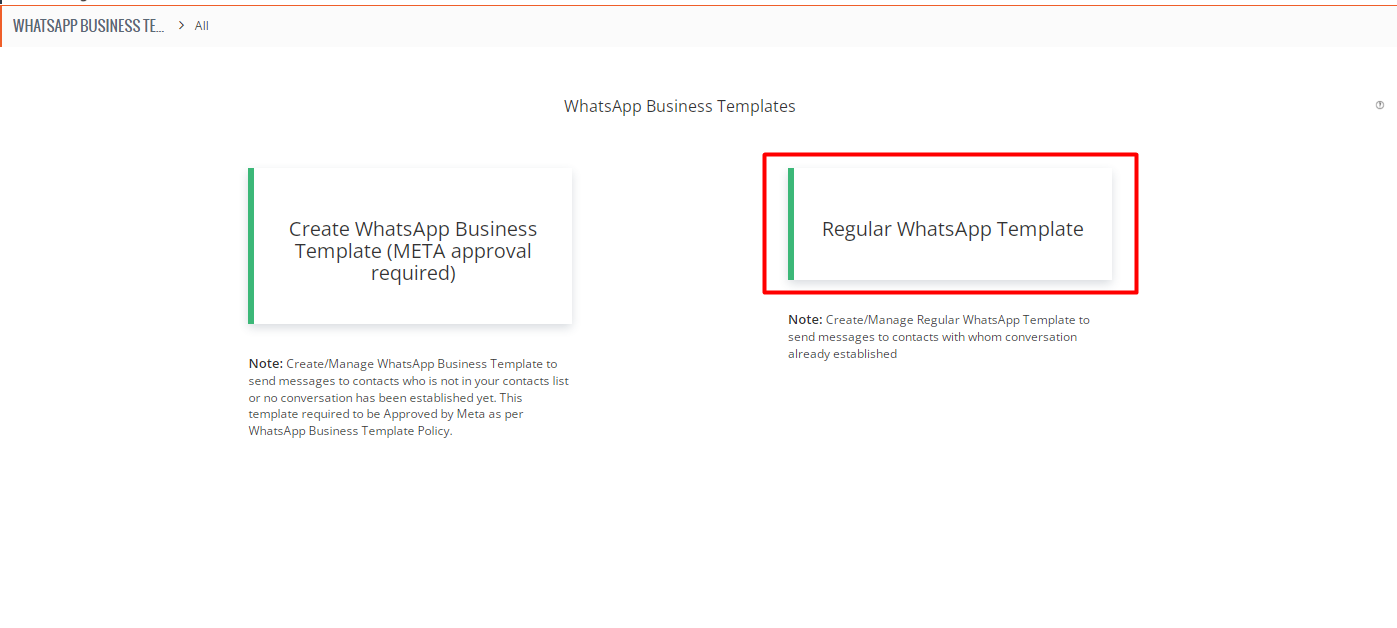This screenshot has height=628, width=1397.
Task: Open the help icon beside the page title
Action: pos(1380,105)
